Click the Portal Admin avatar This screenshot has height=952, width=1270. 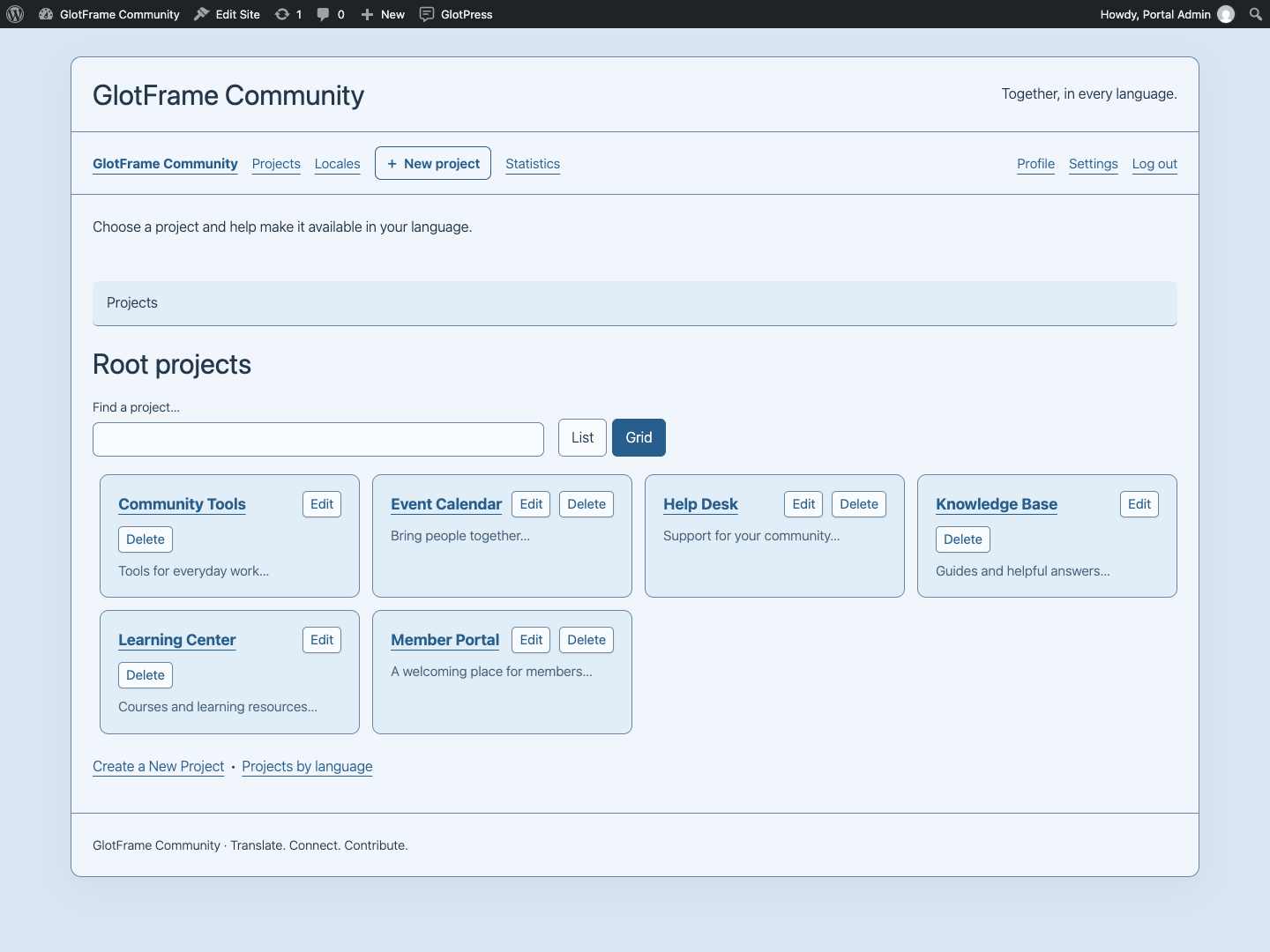click(x=1226, y=14)
